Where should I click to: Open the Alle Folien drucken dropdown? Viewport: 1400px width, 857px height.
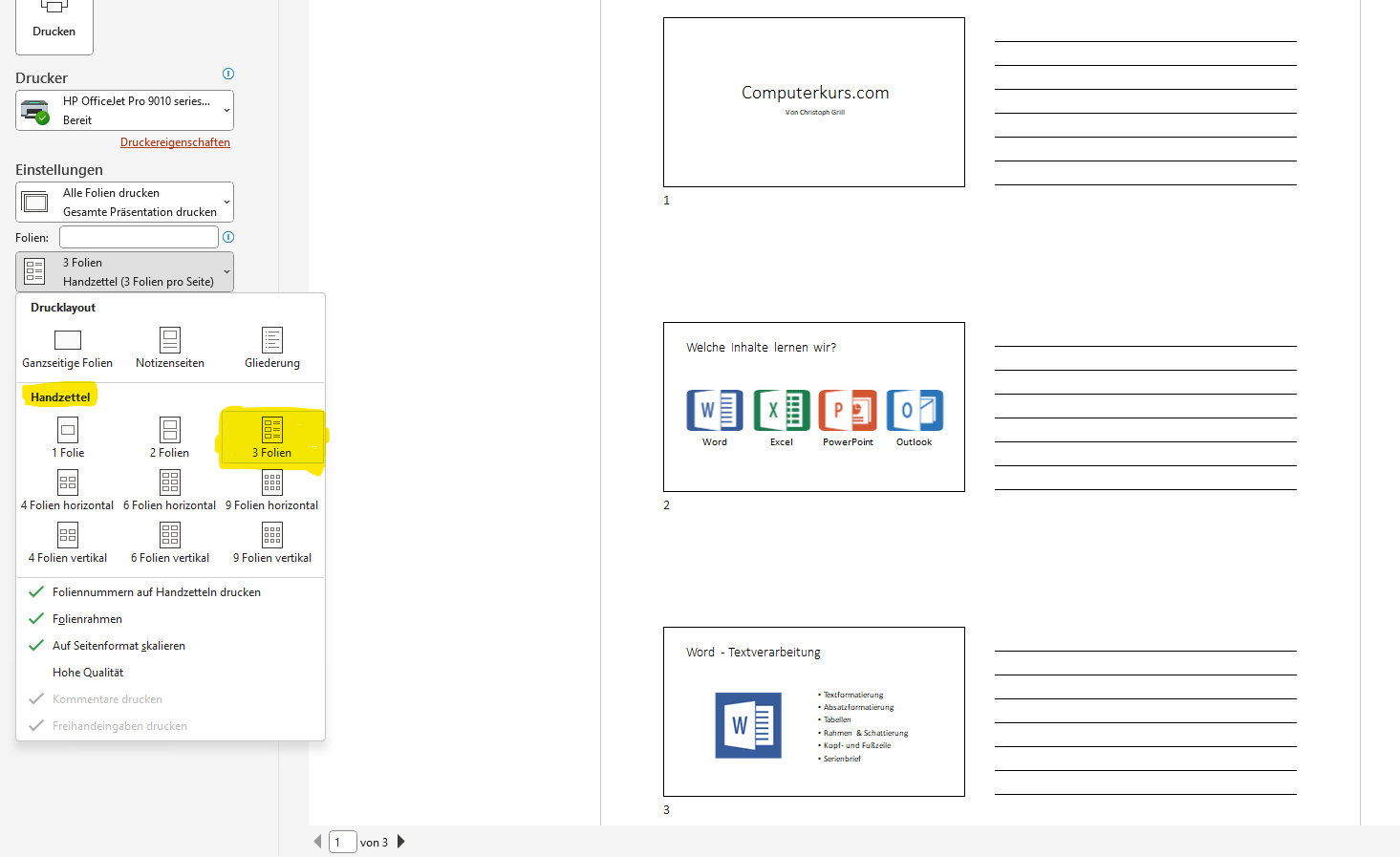(124, 202)
